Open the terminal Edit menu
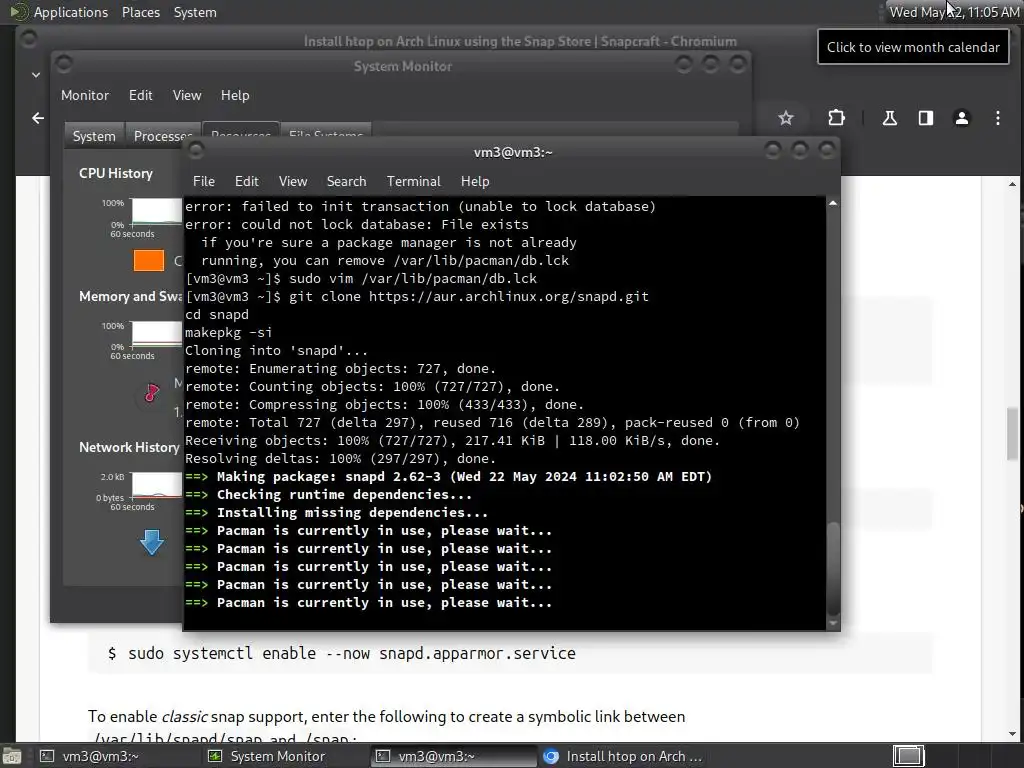 pos(246,182)
